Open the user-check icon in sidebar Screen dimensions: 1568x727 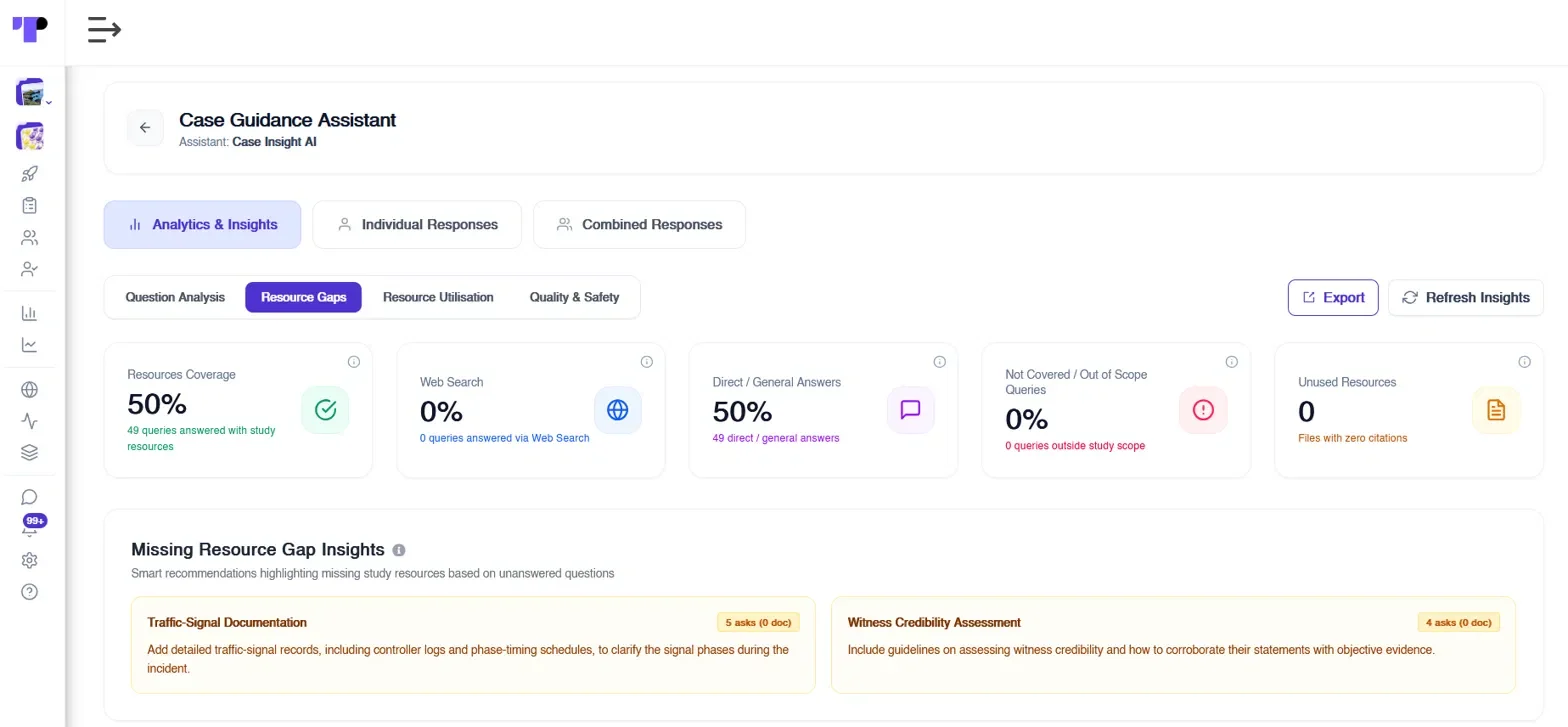30,270
